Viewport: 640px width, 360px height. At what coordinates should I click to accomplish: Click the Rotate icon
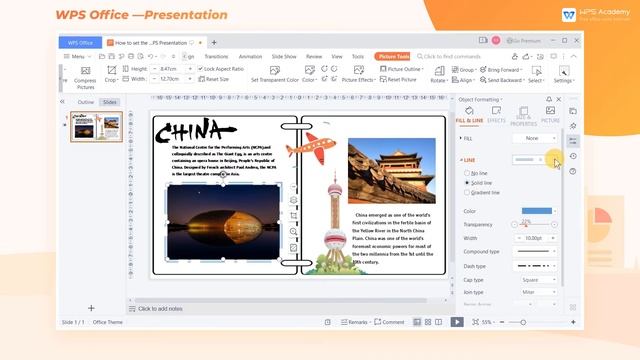click(x=439, y=71)
